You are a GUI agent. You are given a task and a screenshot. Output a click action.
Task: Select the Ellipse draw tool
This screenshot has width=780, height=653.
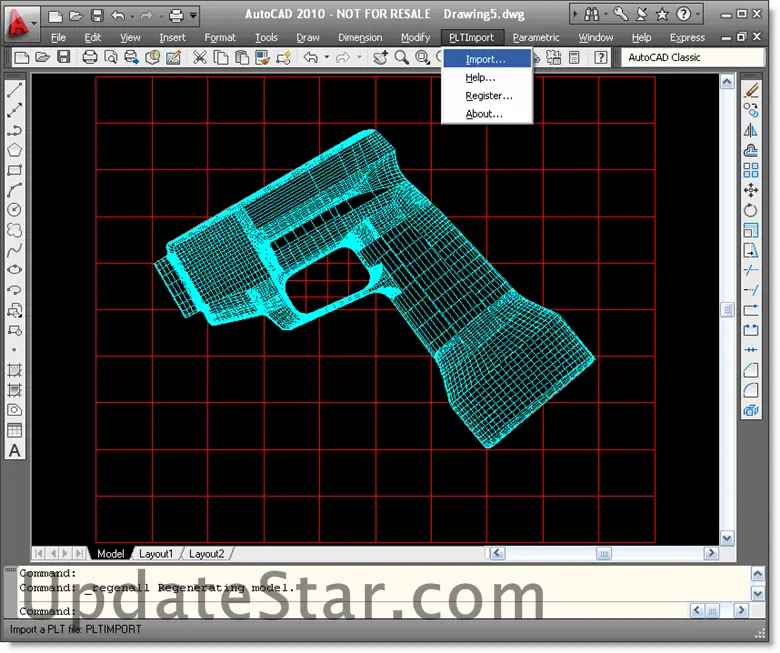[x=14, y=270]
